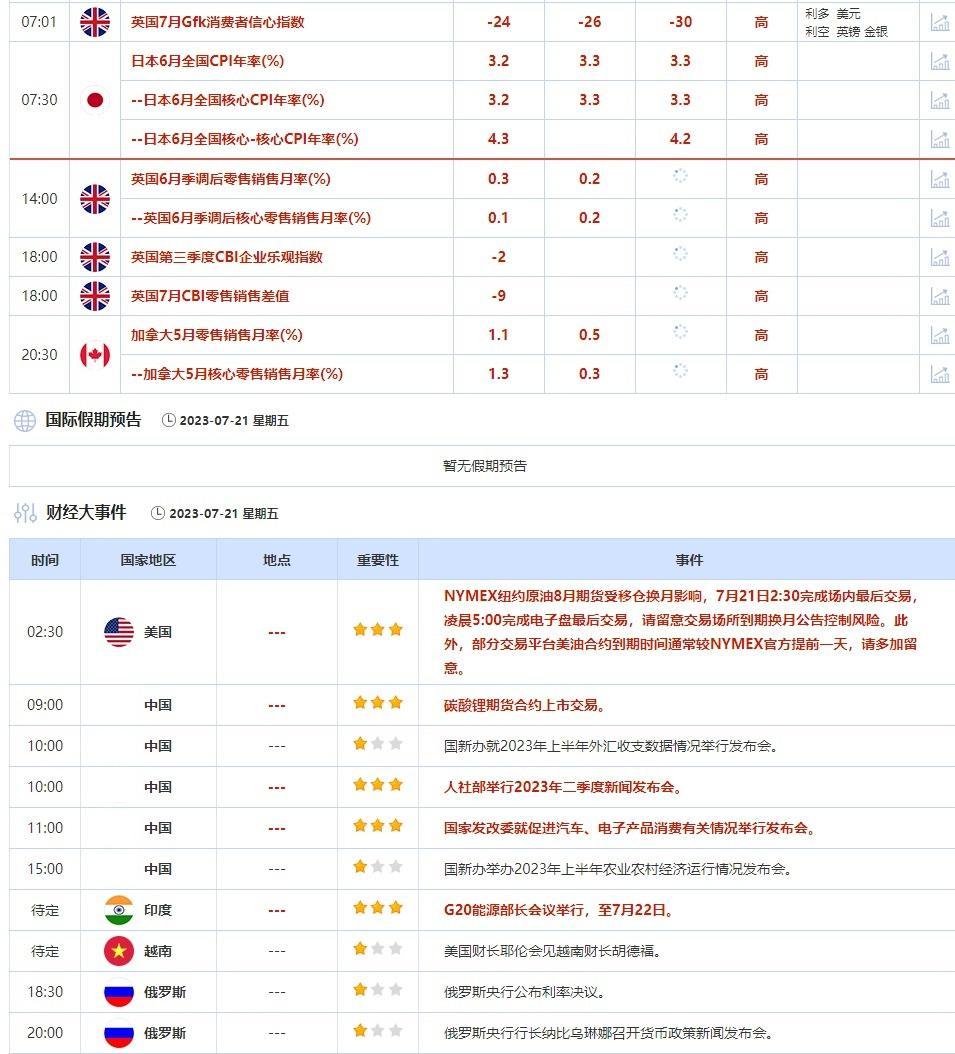The image size is (955, 1054).
Task: Select the India flag icon beside the G20 event
Action: tap(118, 910)
